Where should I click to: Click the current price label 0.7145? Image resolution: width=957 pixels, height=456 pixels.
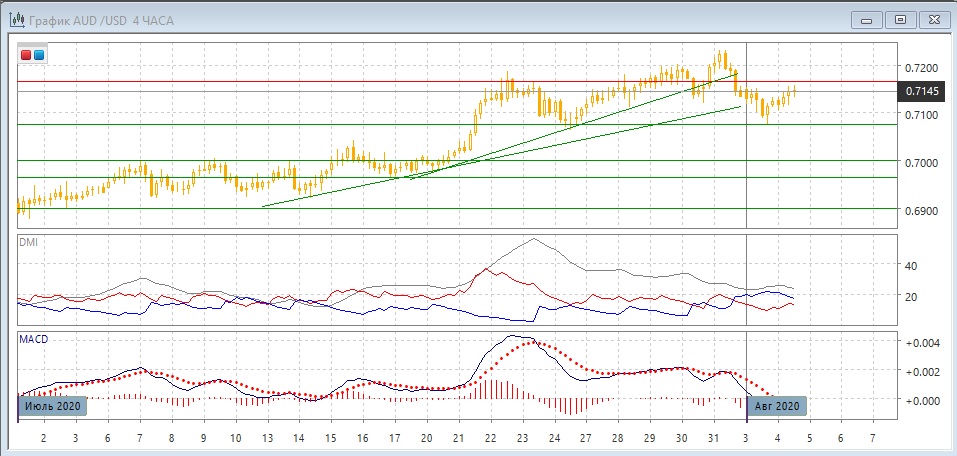(x=921, y=92)
